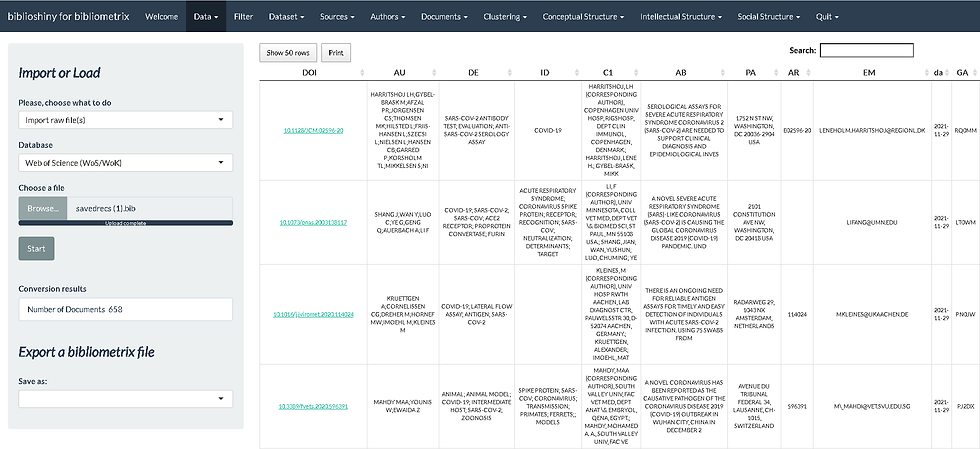
Task: Open the Authors navbar menu
Action: [x=388, y=17]
